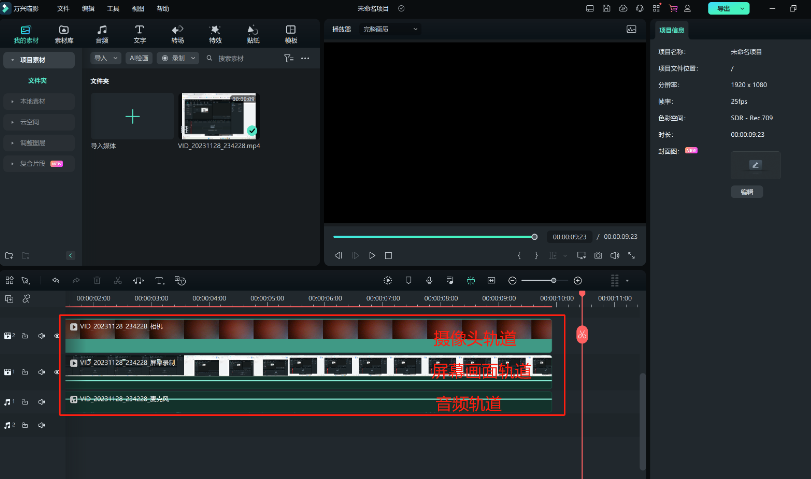
Task: Click the stop button in preview controls
Action: (x=389, y=256)
